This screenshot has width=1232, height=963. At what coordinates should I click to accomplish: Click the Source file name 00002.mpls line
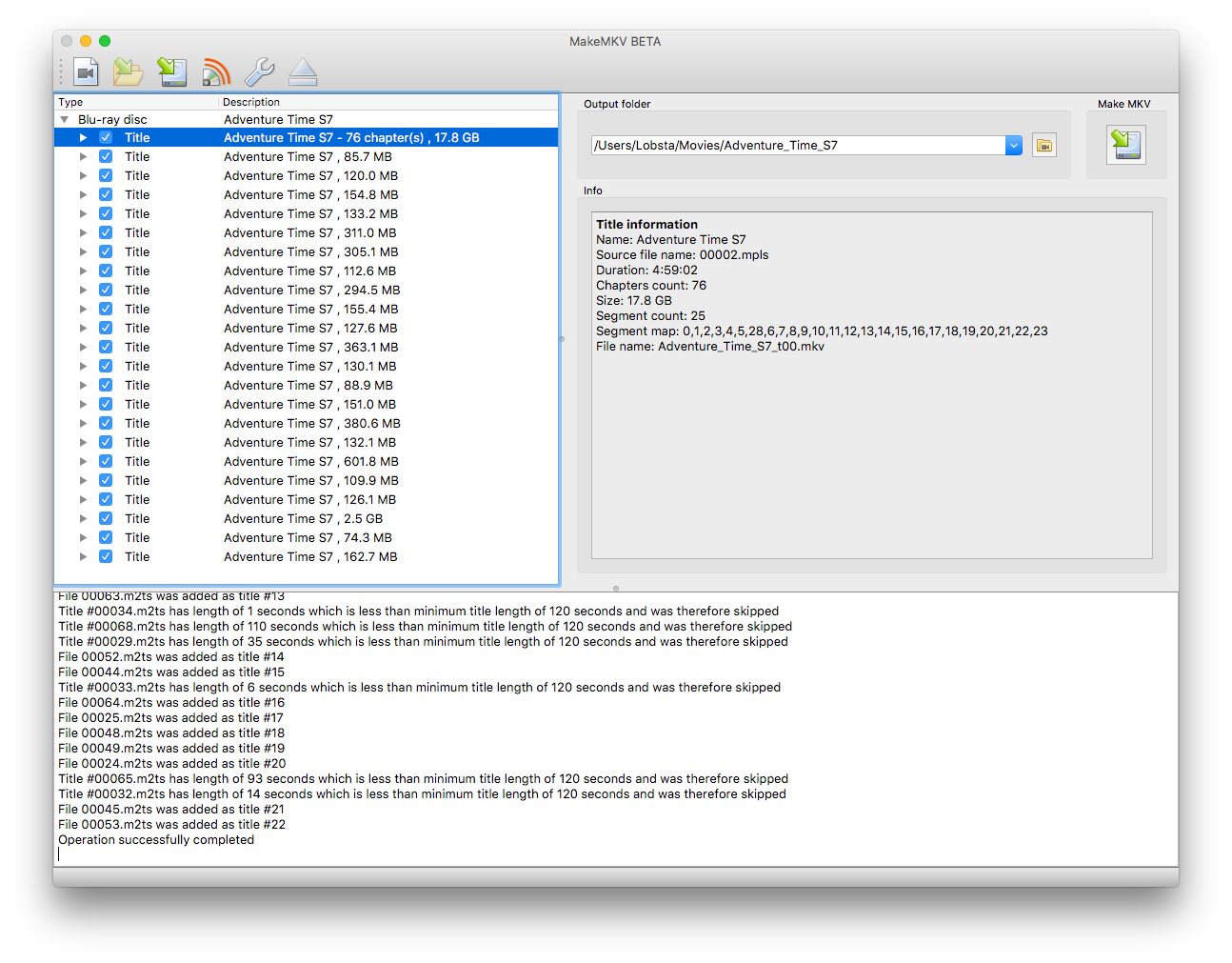[x=682, y=255]
